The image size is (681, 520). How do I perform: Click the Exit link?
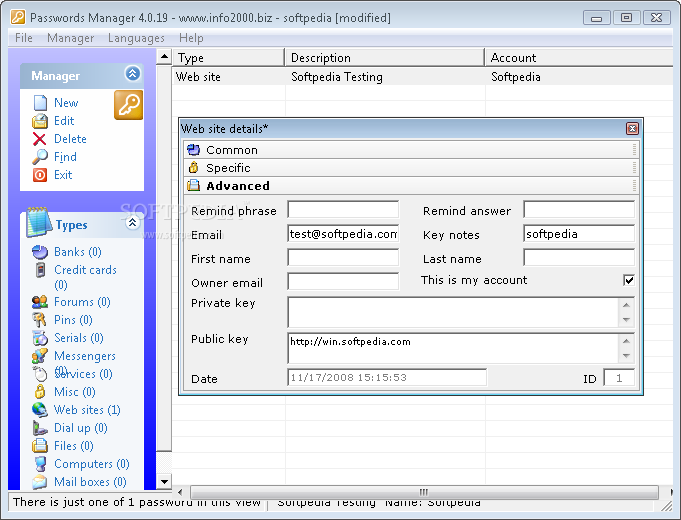tap(63, 175)
